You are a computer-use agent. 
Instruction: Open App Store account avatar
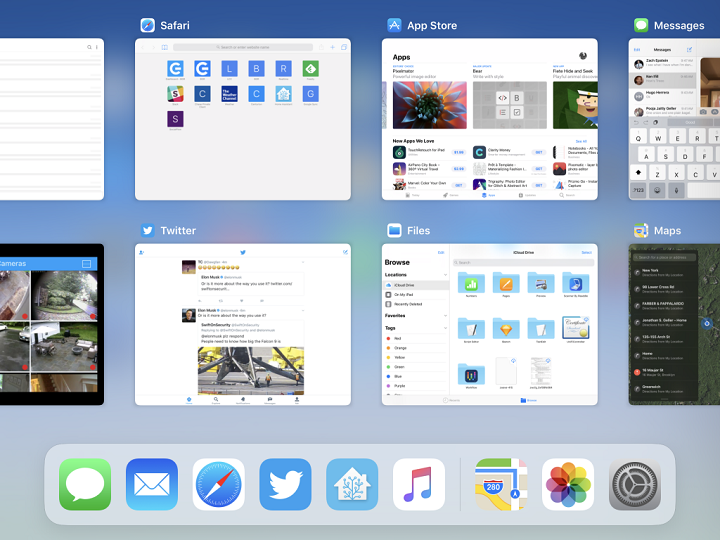(583, 56)
